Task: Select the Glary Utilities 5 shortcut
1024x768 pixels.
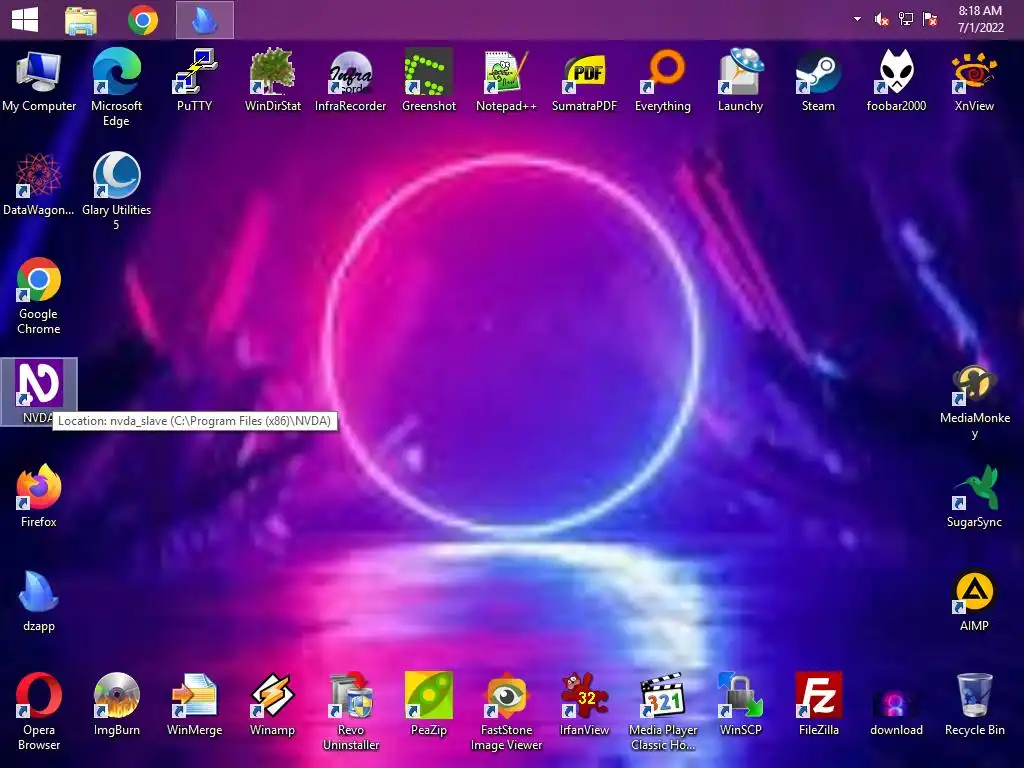Action: [x=116, y=191]
